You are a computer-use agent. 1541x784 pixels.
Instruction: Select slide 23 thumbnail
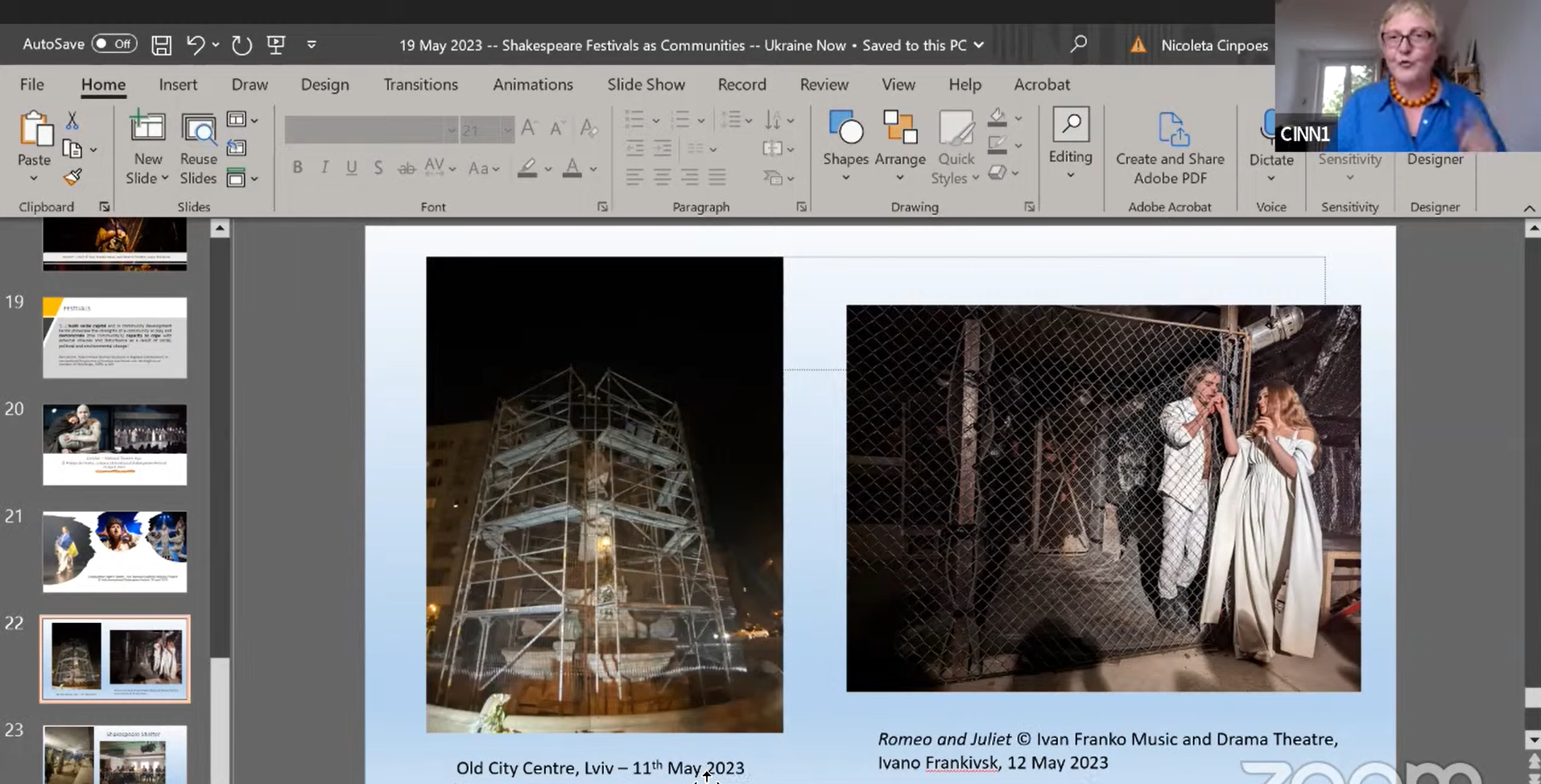[114, 754]
